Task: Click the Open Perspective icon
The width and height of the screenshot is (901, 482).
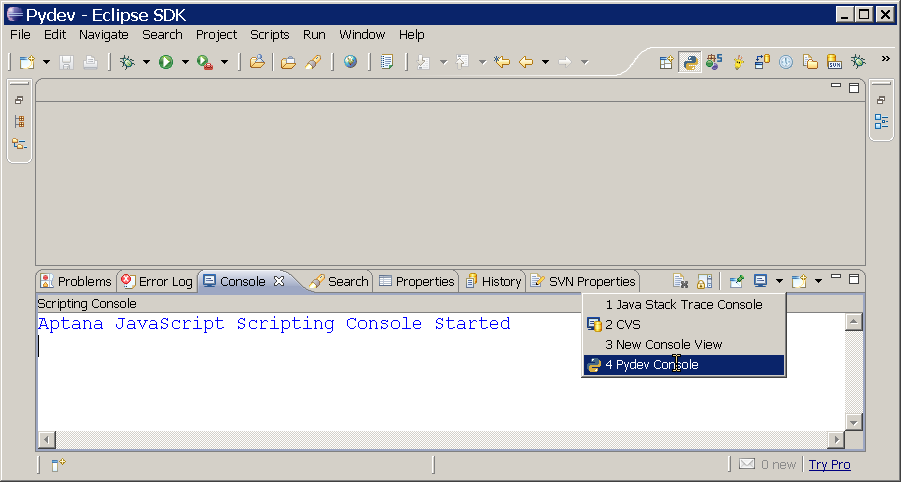Action: point(666,62)
